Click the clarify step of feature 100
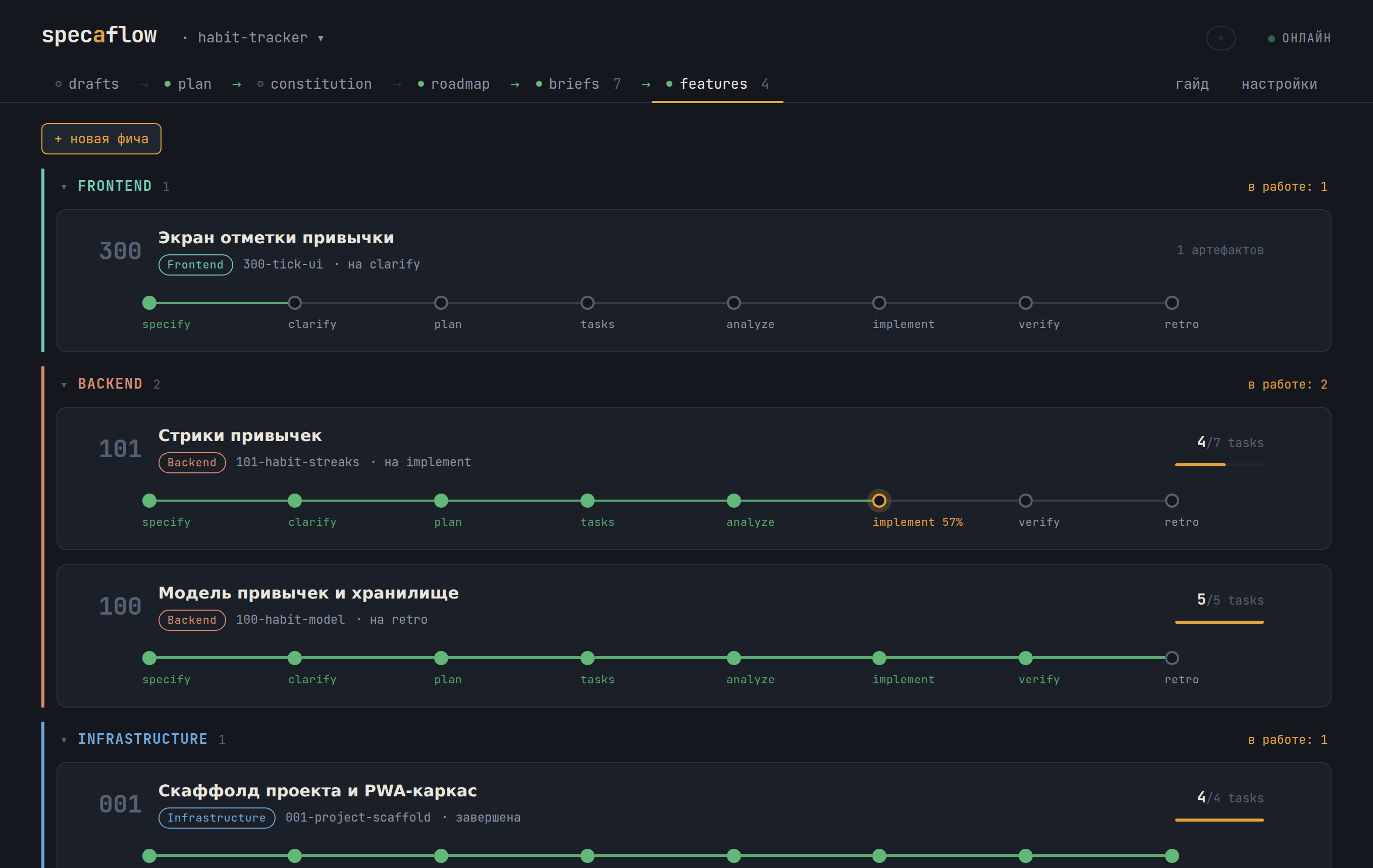The height and width of the screenshot is (868, 1373). [295, 658]
